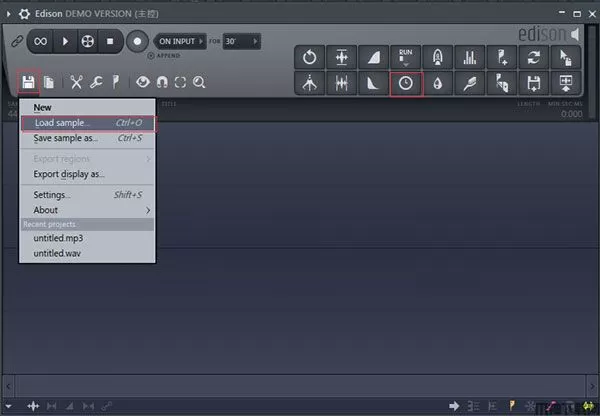Click the undo circular arrow tool
The image size is (600, 416).
310,57
